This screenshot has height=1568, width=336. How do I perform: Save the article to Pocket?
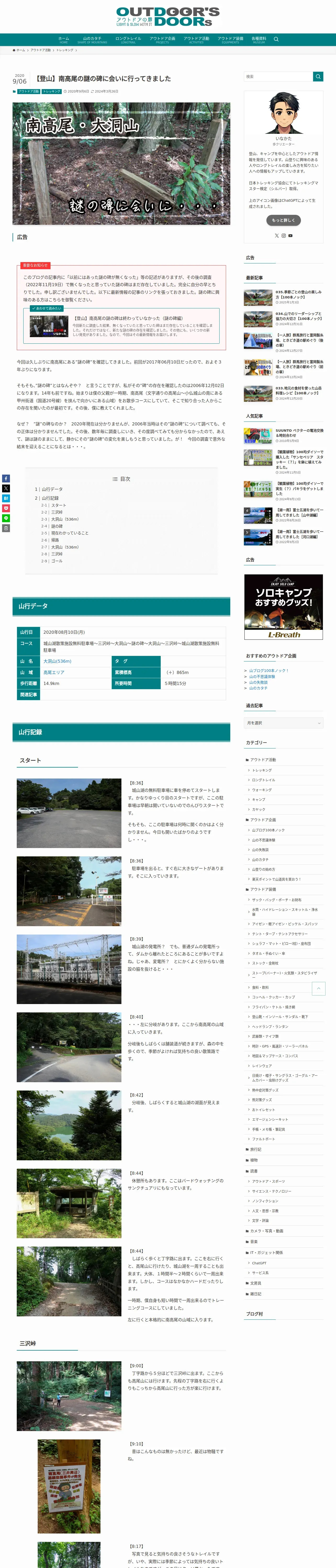coord(6,508)
